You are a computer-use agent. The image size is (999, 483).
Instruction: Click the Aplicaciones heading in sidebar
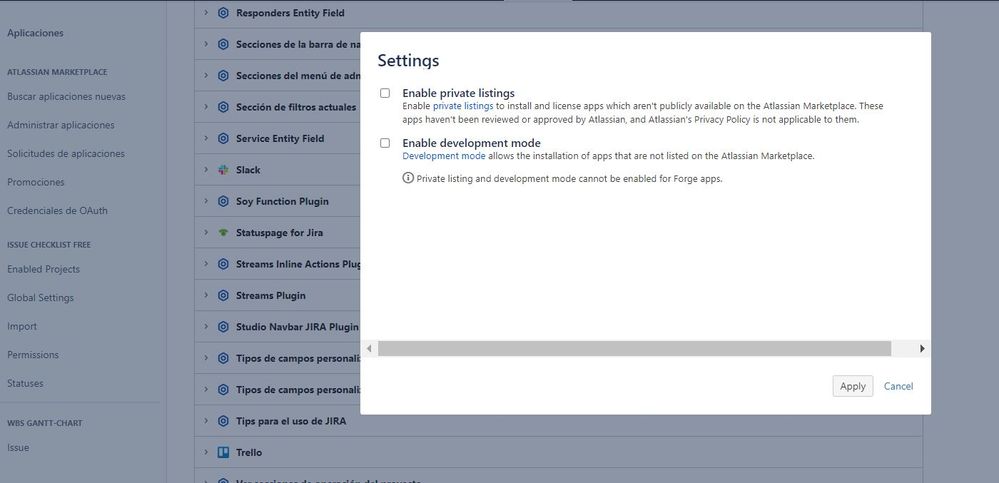[x=35, y=33]
